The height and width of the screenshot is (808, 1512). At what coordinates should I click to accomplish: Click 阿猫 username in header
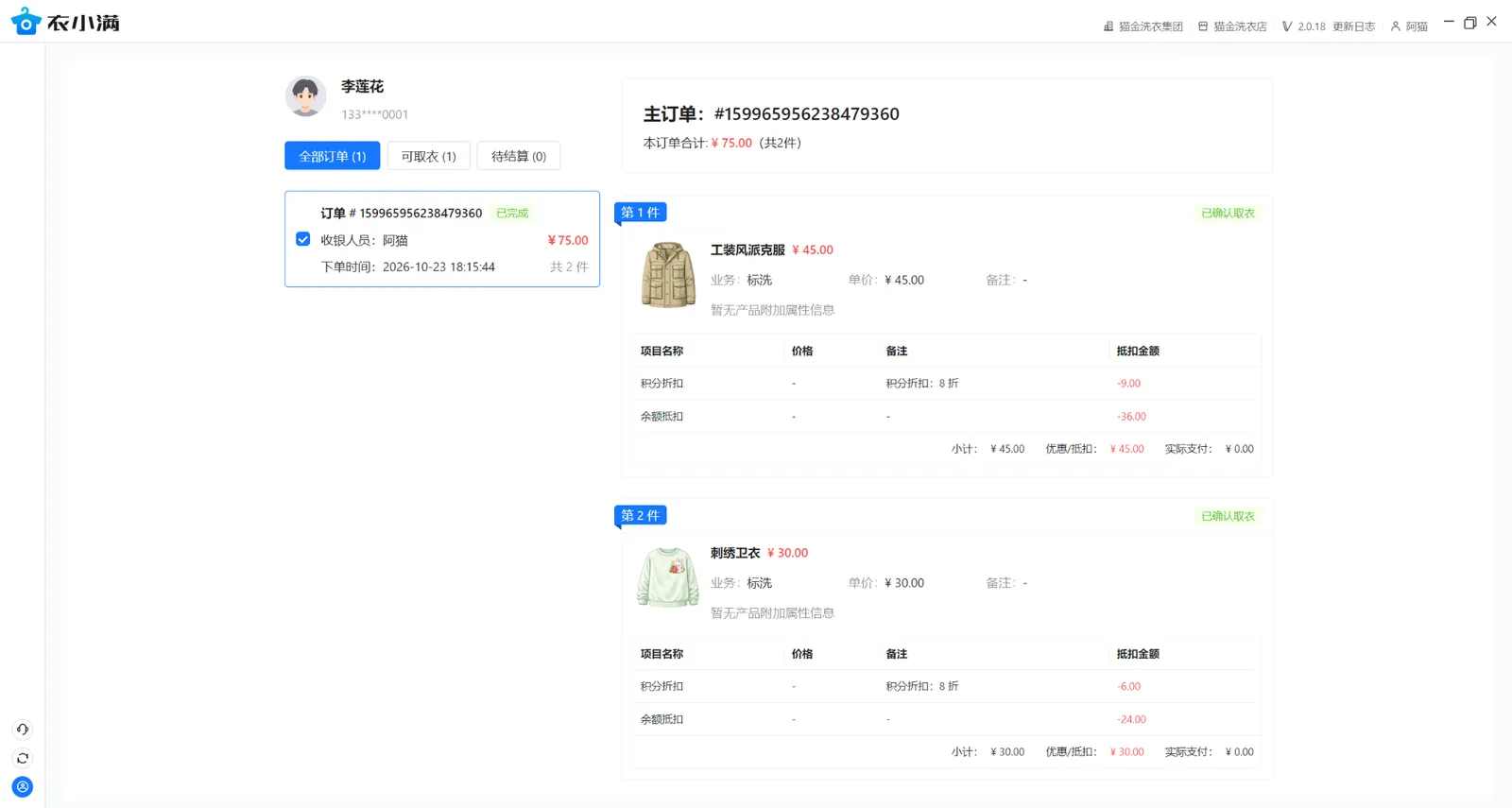tap(1417, 26)
